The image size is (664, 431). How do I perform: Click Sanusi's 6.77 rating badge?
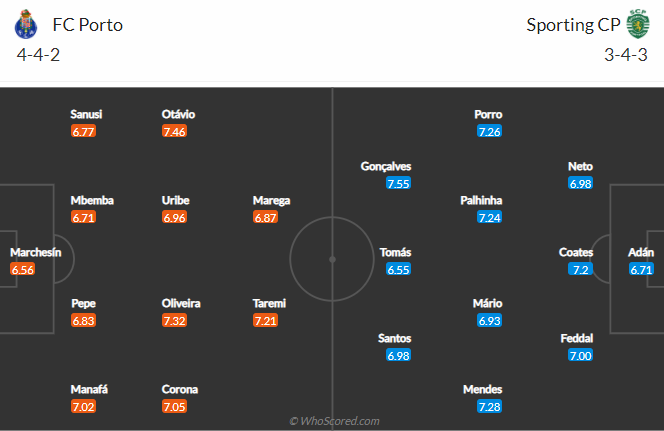click(84, 131)
